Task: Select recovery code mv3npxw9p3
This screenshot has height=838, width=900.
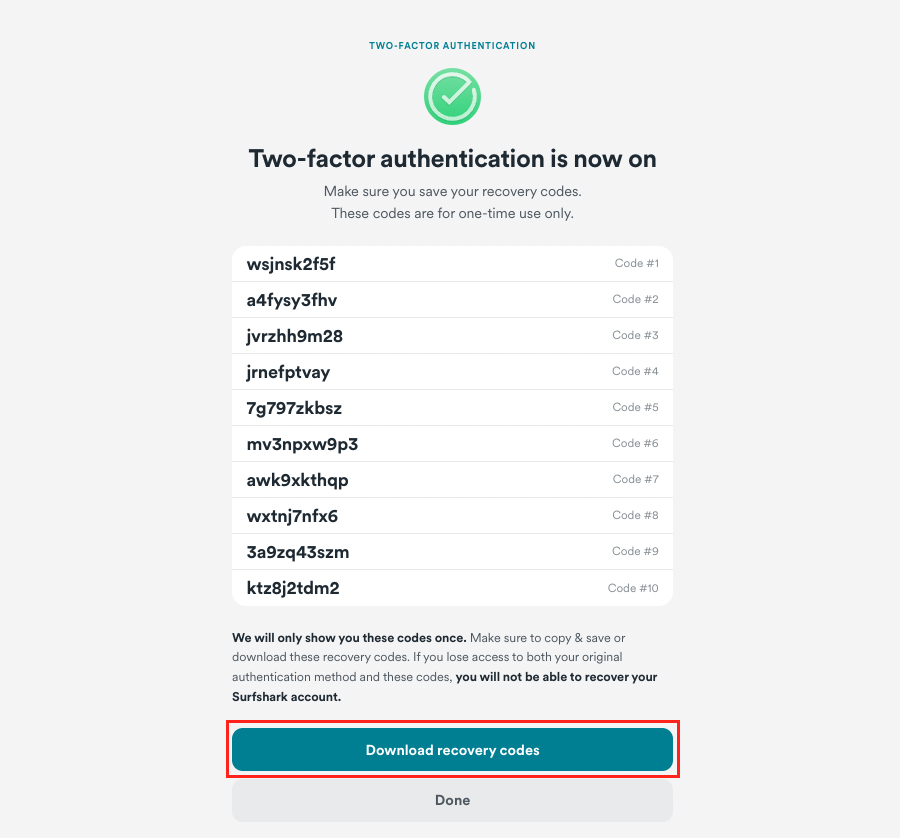Action: click(x=302, y=444)
